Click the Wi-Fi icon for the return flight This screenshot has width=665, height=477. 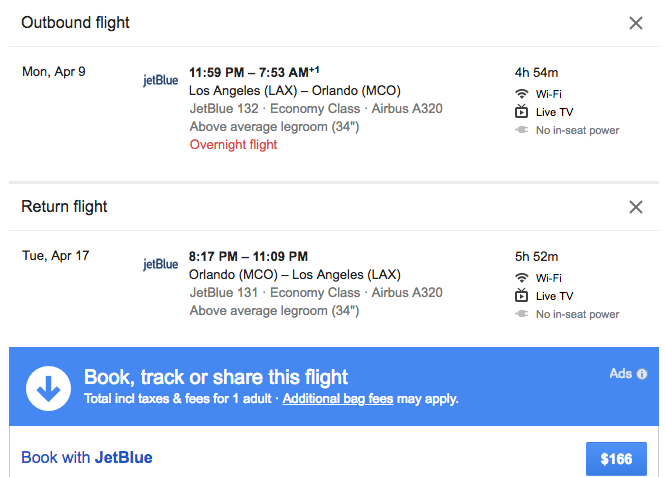521,277
